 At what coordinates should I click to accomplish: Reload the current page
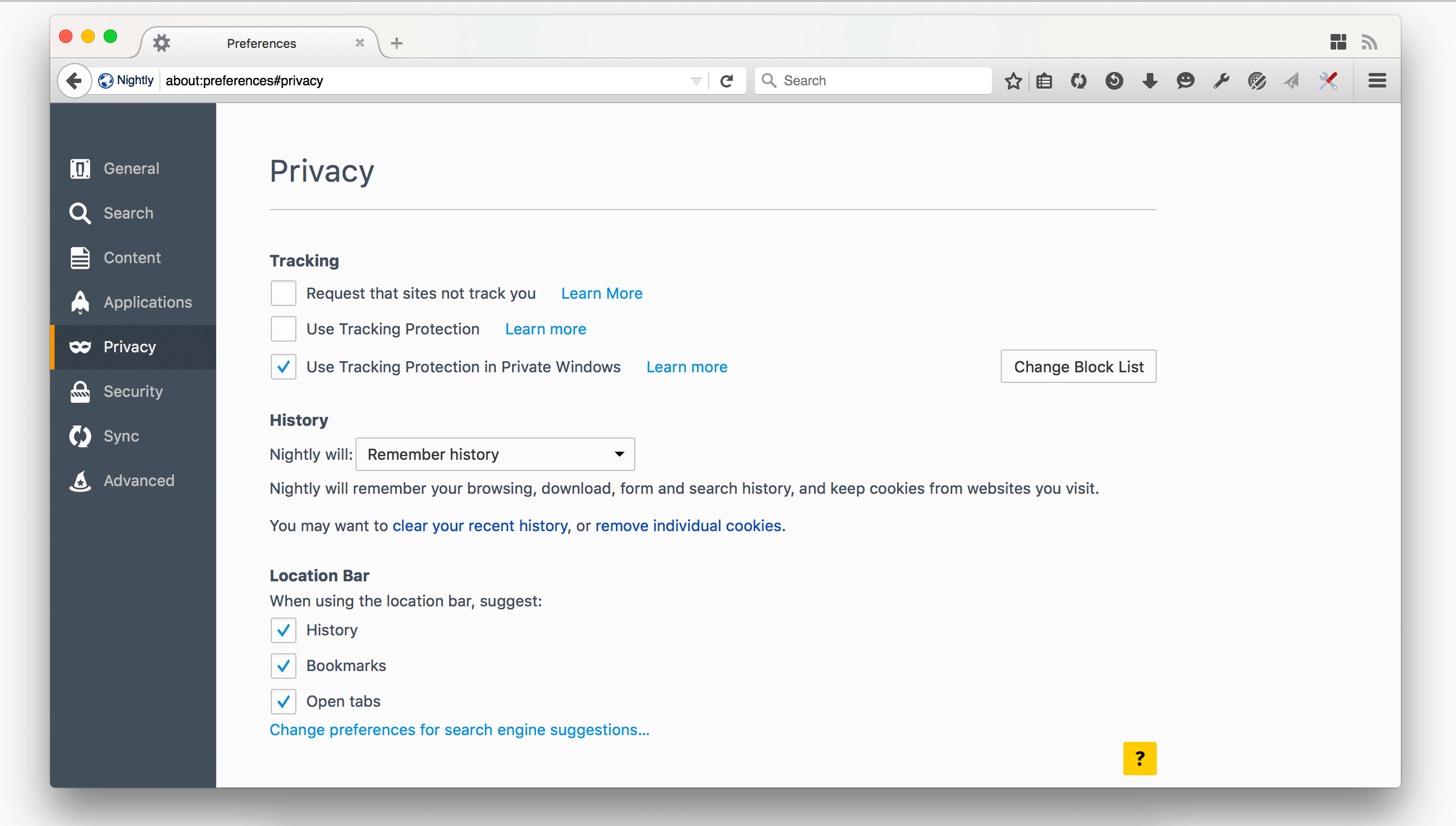click(x=726, y=81)
